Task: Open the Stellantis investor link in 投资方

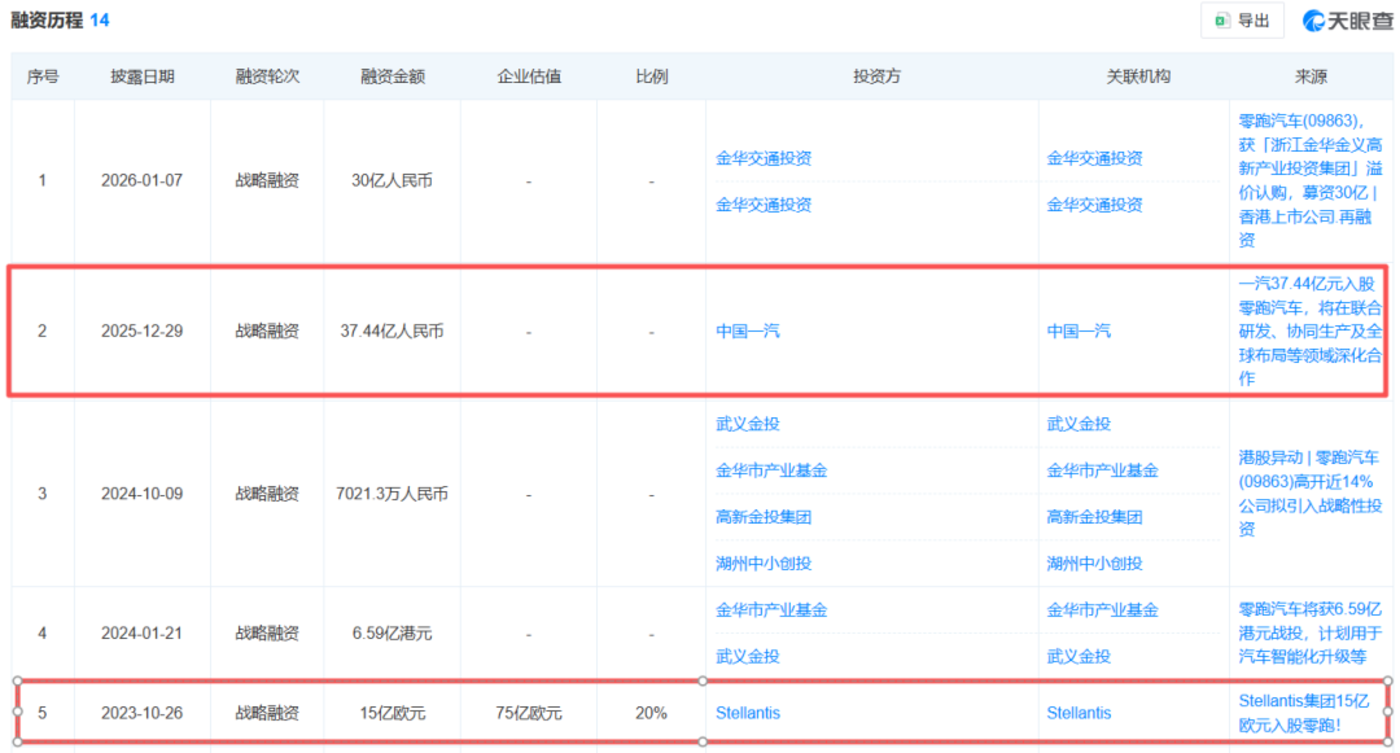Action: click(x=747, y=713)
